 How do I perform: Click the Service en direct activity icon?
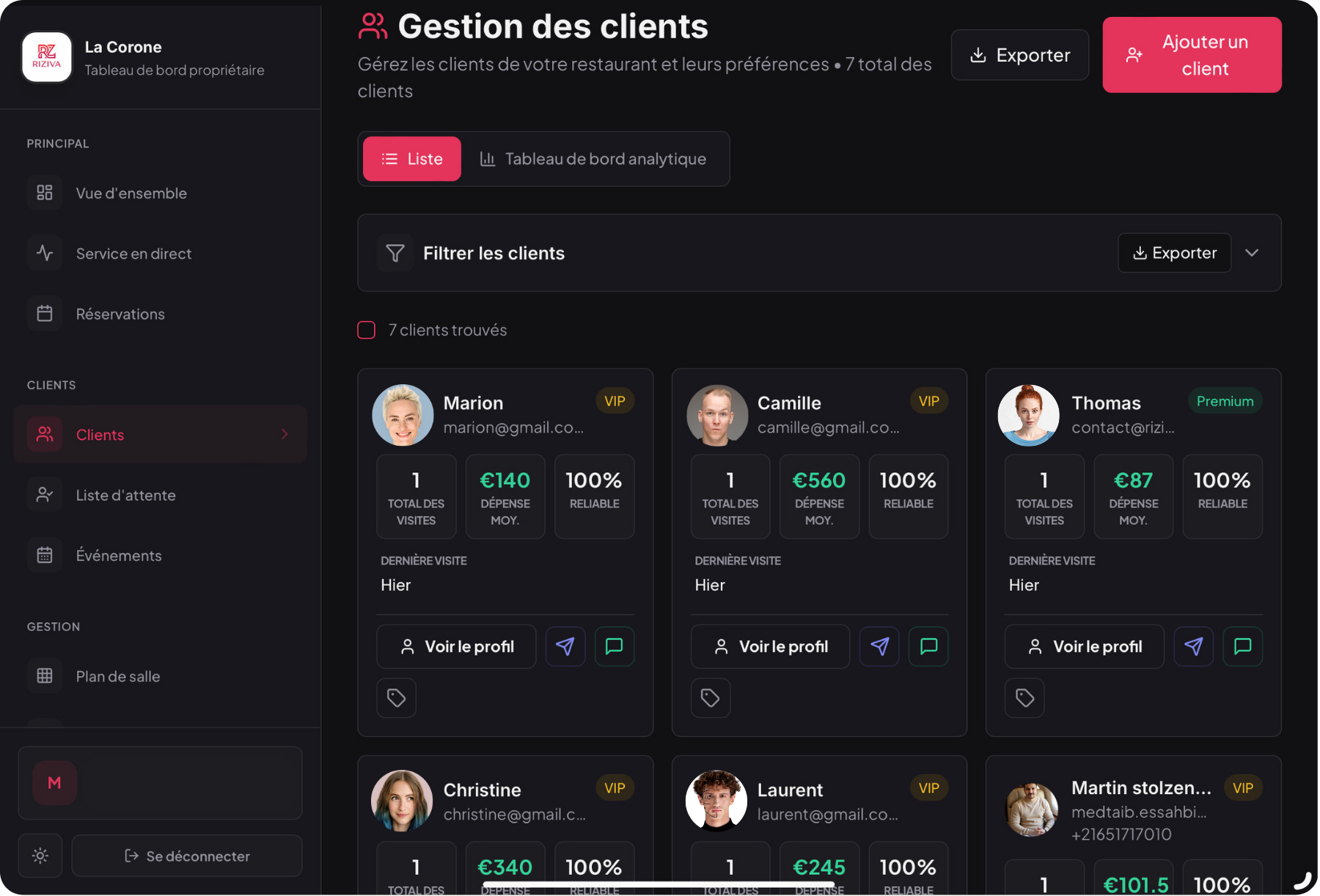(x=45, y=253)
